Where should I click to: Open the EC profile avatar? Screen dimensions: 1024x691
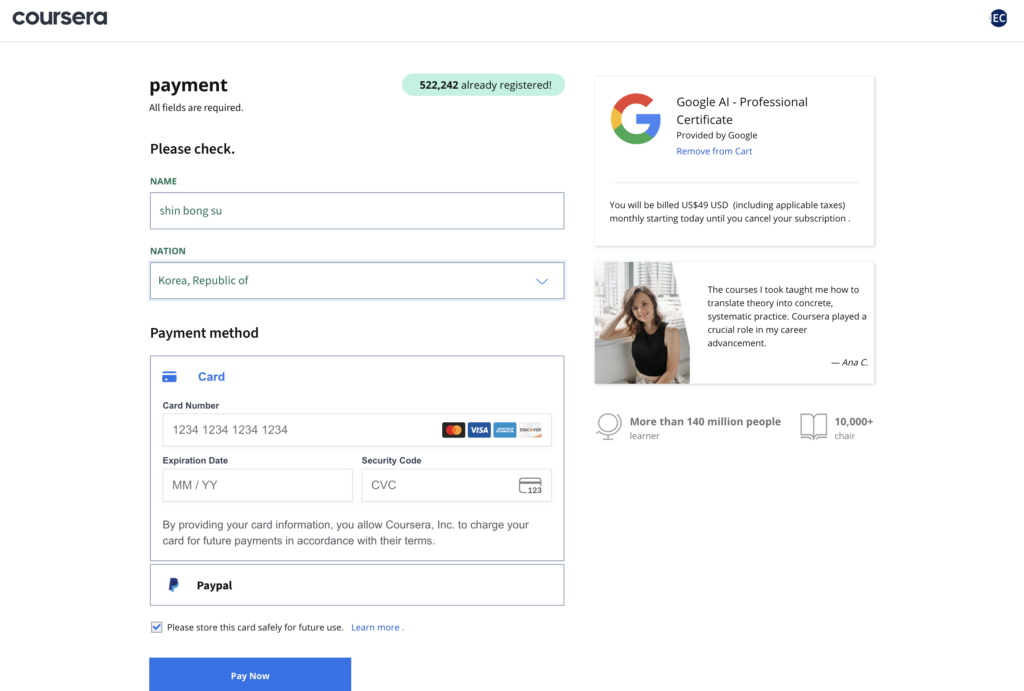(999, 18)
